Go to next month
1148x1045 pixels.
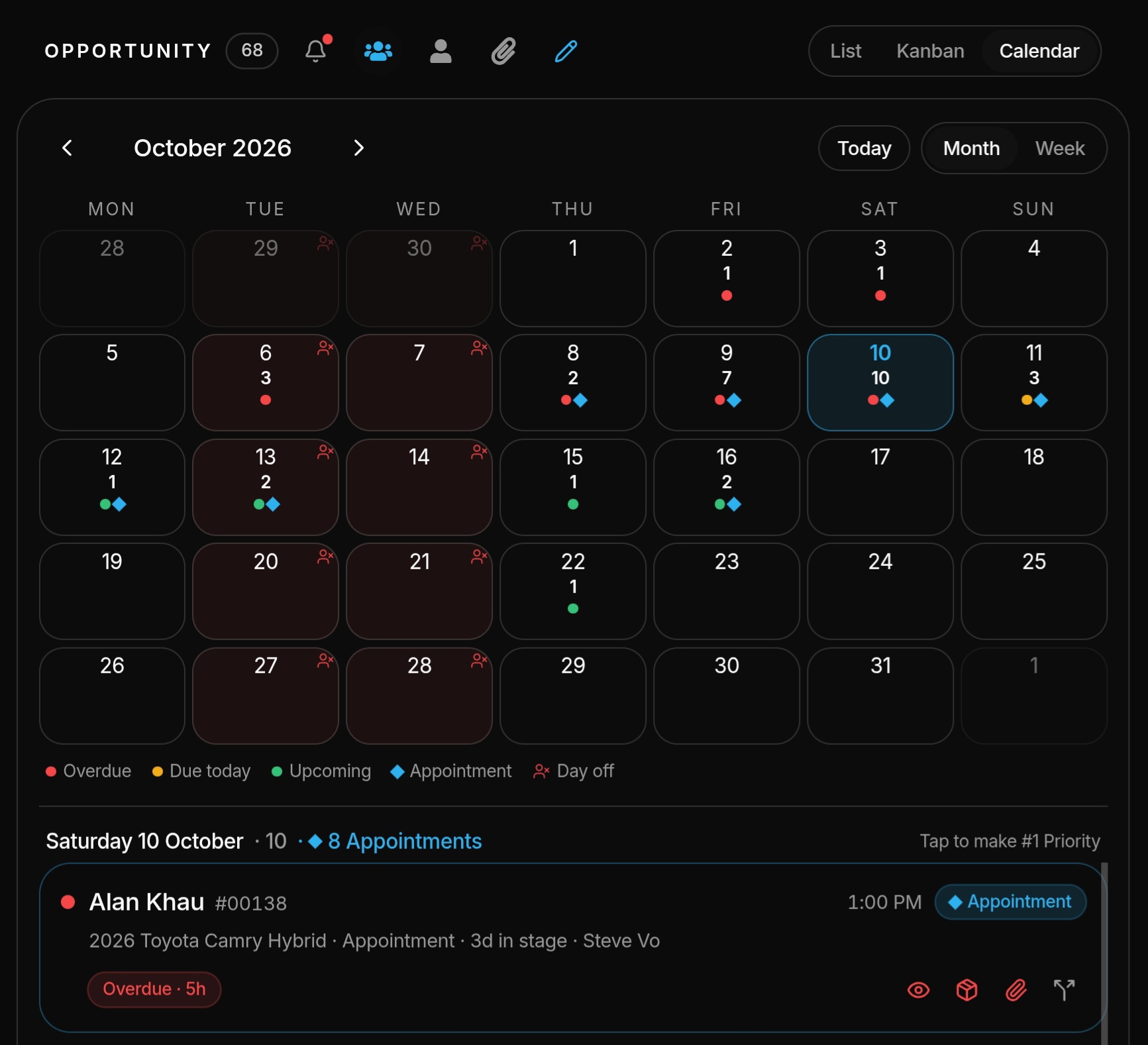(358, 148)
